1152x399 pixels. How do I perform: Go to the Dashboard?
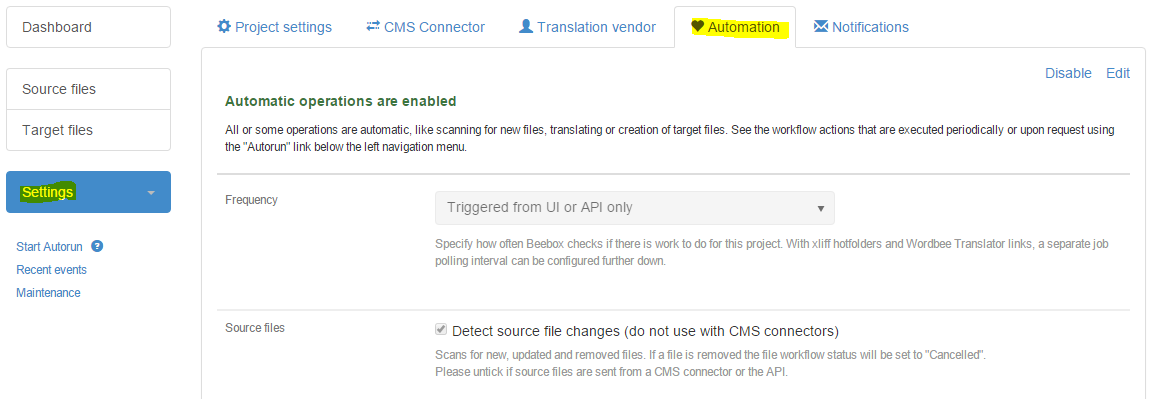pos(88,27)
